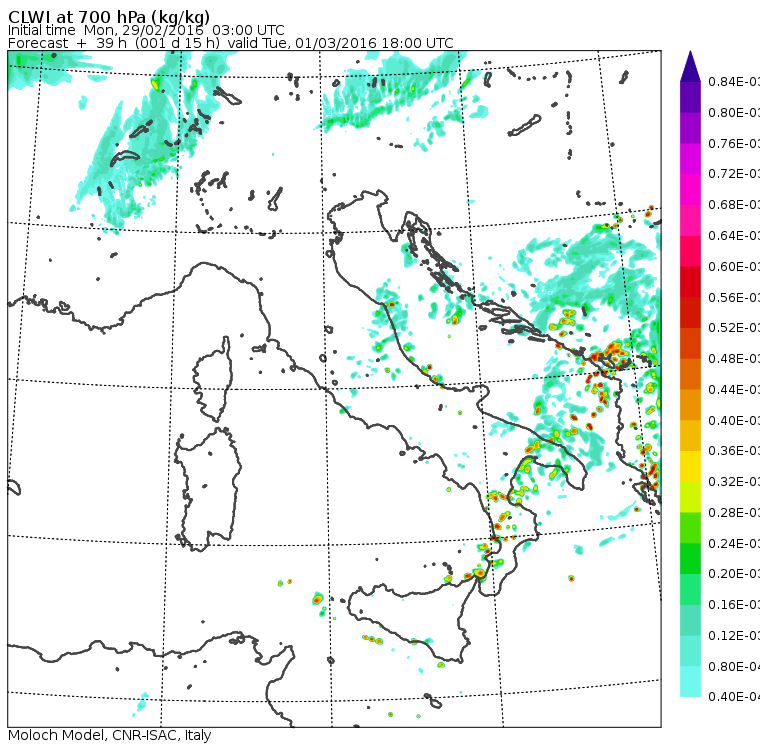
Task: Click the colorbar label 0.40E-03
Action: (734, 420)
